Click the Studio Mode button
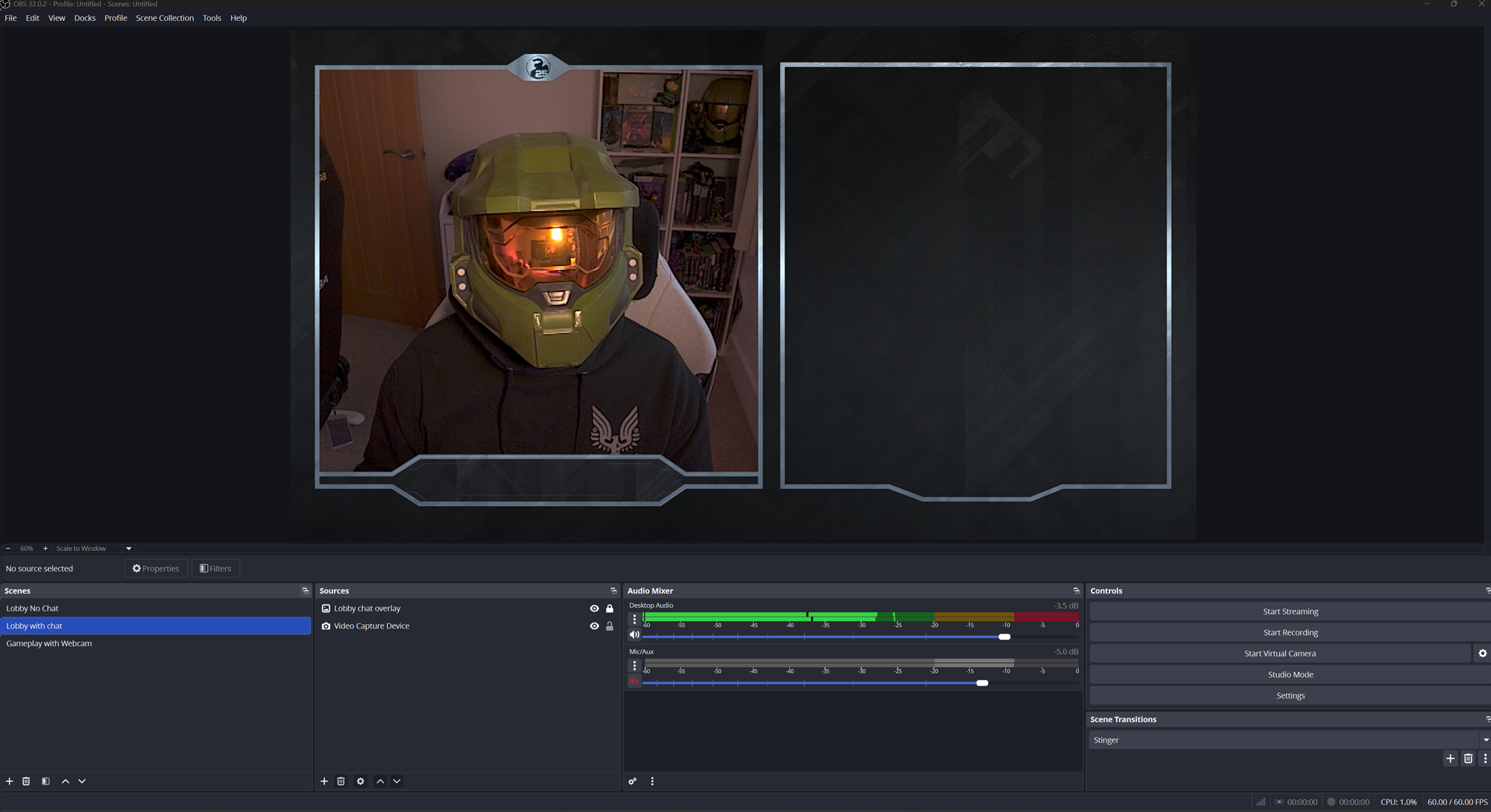The height and width of the screenshot is (812, 1491). click(x=1290, y=674)
